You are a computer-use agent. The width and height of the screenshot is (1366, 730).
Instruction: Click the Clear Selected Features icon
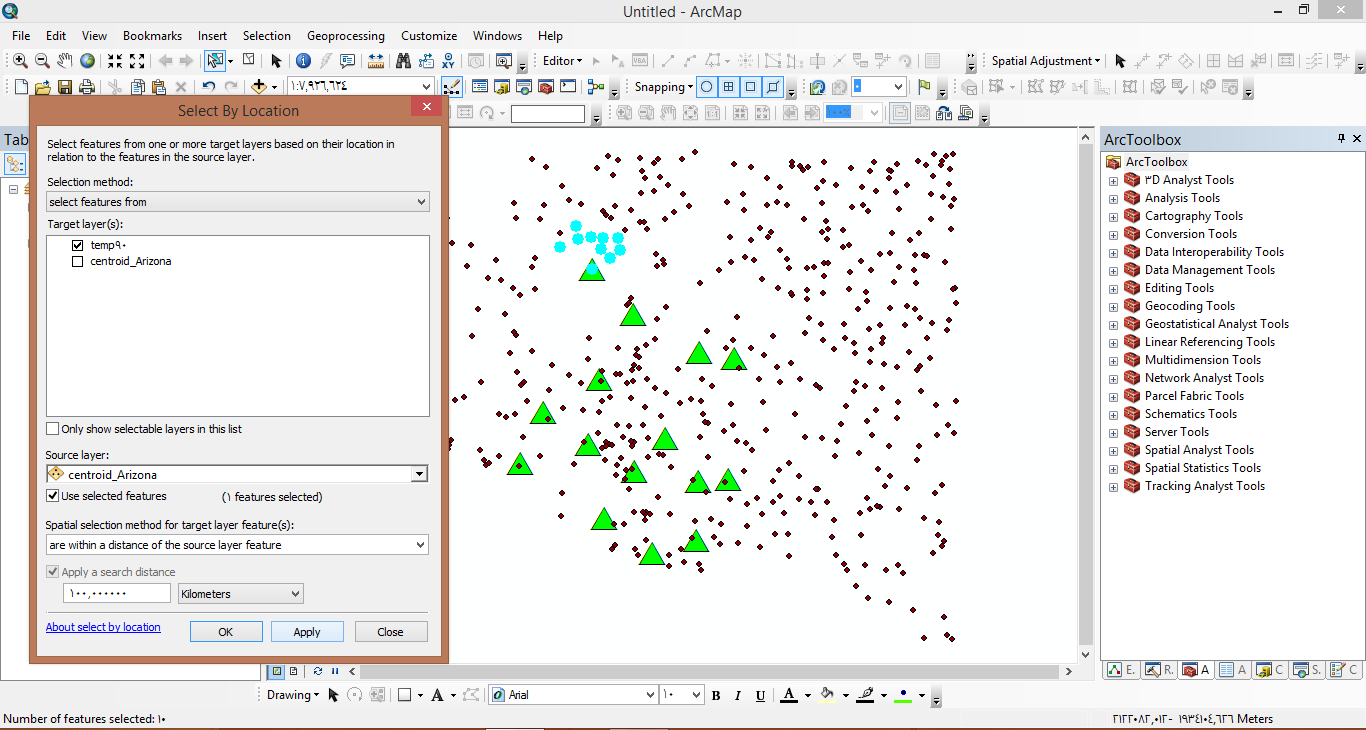248,61
